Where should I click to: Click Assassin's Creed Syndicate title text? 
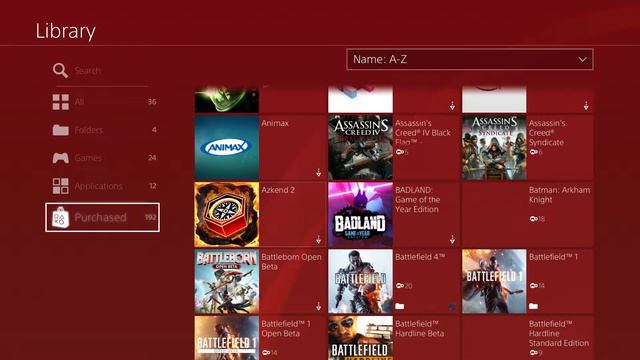click(x=547, y=133)
